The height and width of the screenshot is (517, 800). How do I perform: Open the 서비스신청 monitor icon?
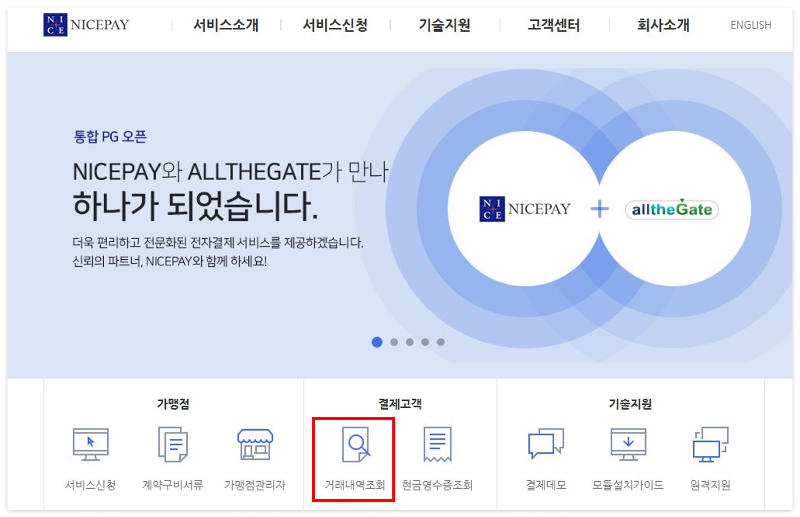[90, 445]
